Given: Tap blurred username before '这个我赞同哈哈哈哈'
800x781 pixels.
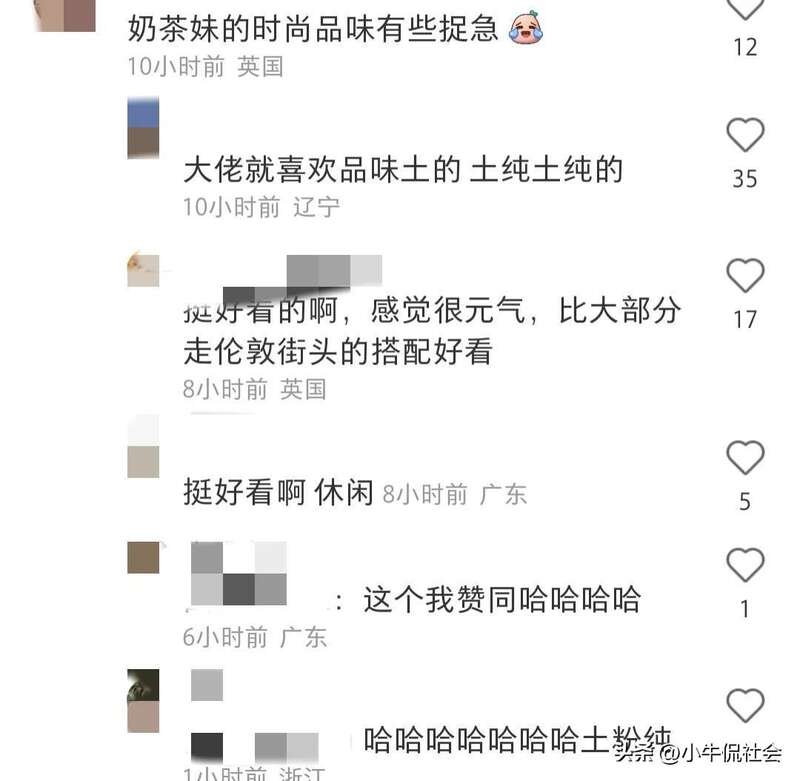Looking at the screenshot, I should pyautogui.click(x=239, y=573).
